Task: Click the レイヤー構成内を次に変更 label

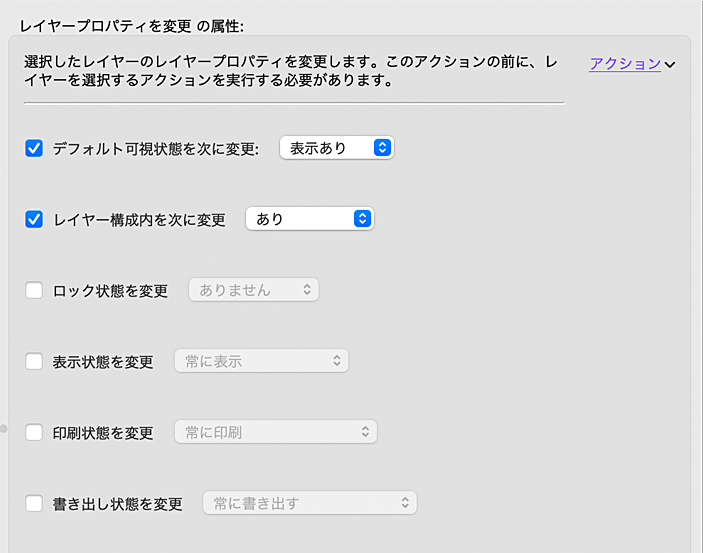Action: (139, 220)
